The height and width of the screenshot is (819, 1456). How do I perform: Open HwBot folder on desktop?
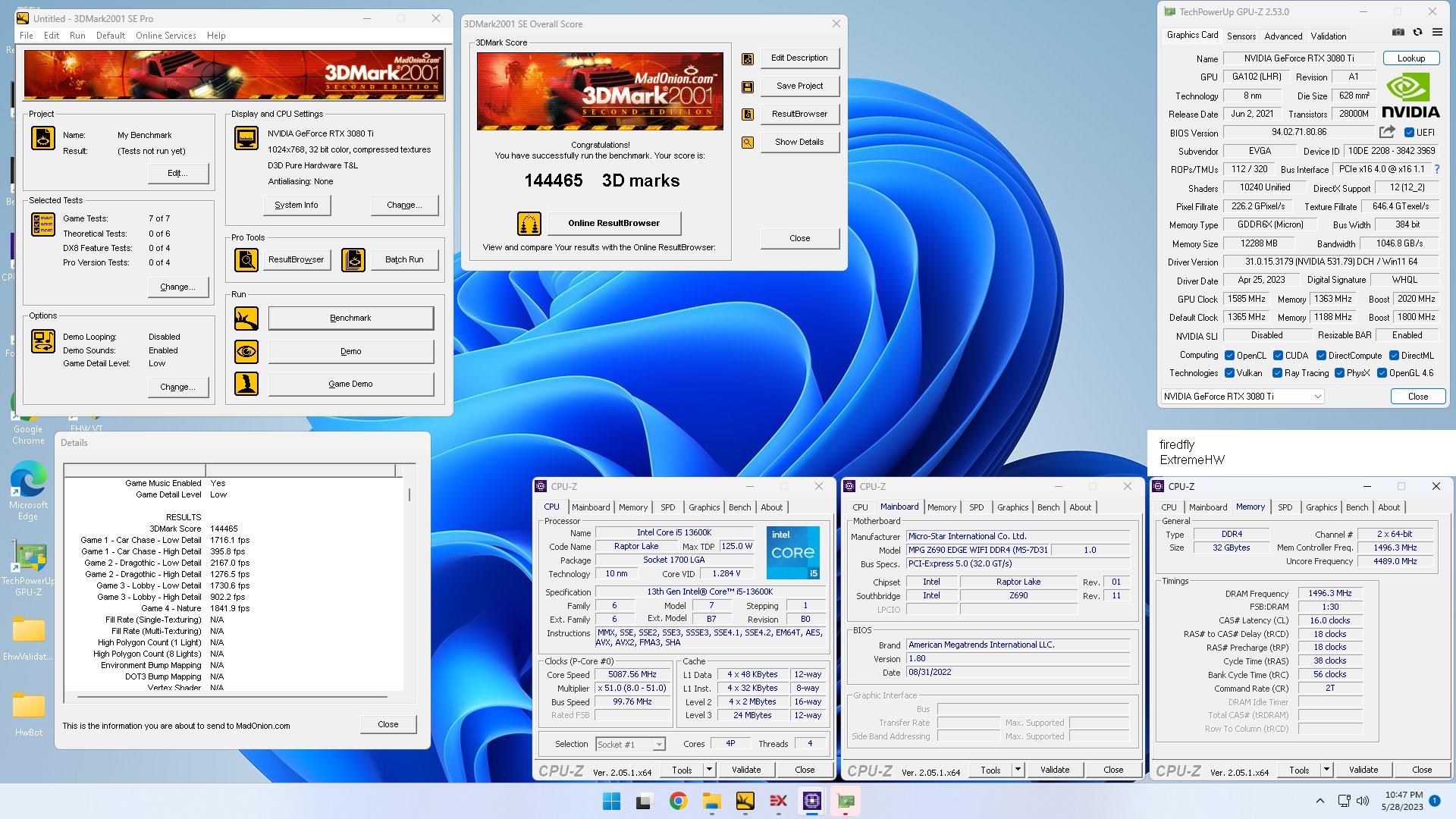coord(29,714)
